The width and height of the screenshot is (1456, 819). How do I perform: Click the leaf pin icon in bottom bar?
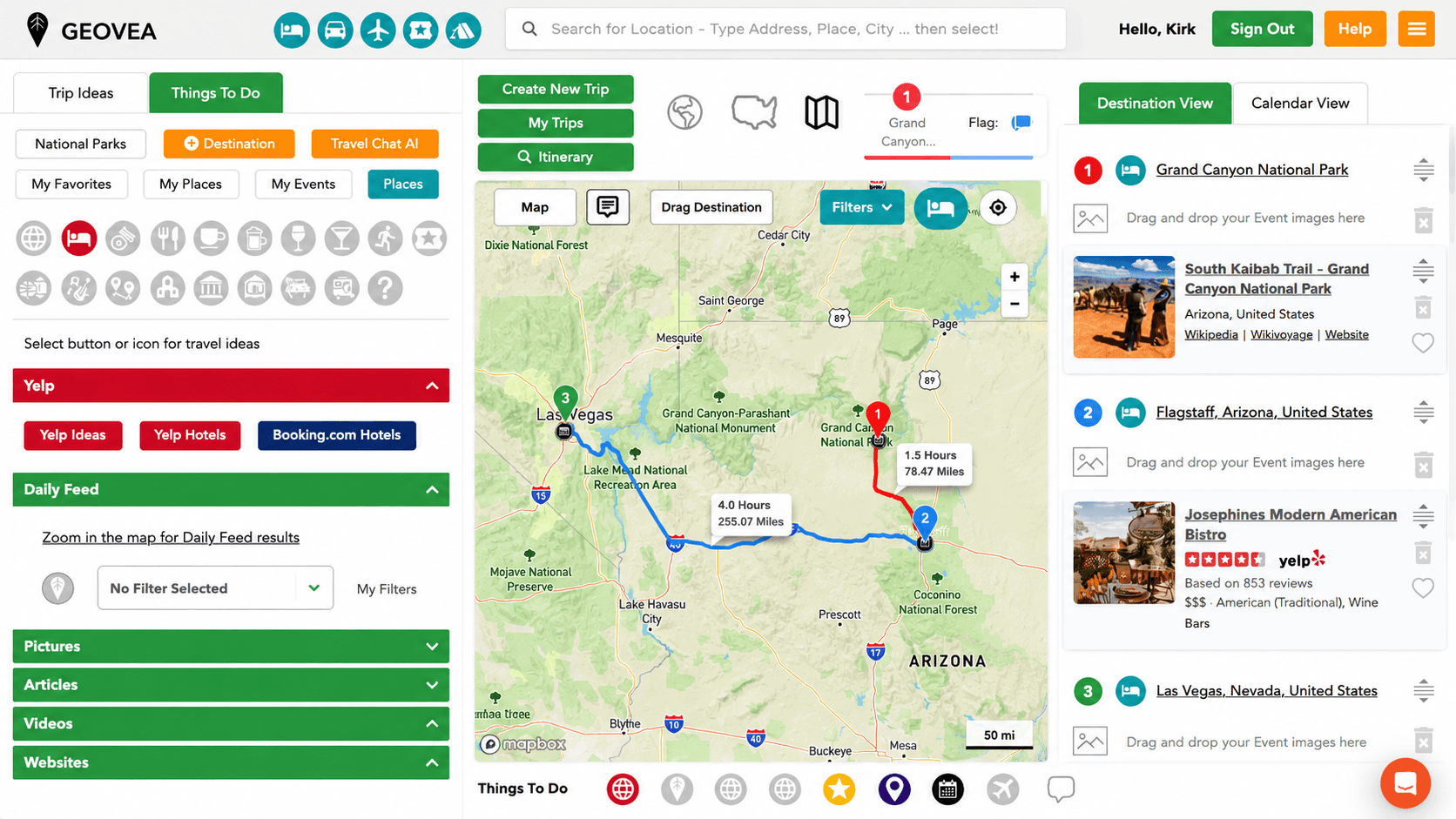click(x=677, y=789)
